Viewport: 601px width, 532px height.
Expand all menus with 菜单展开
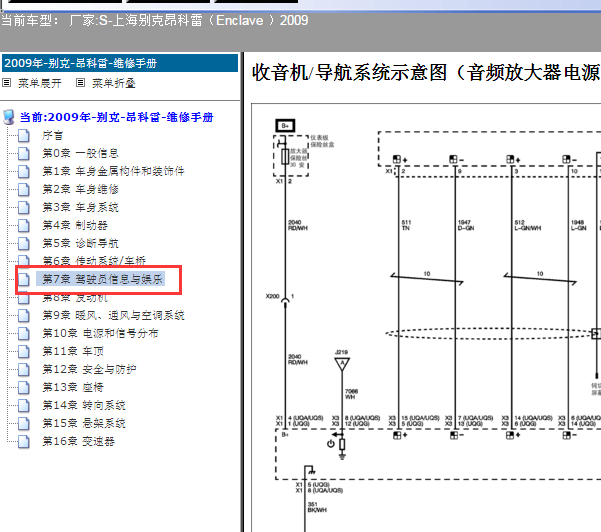click(x=40, y=83)
